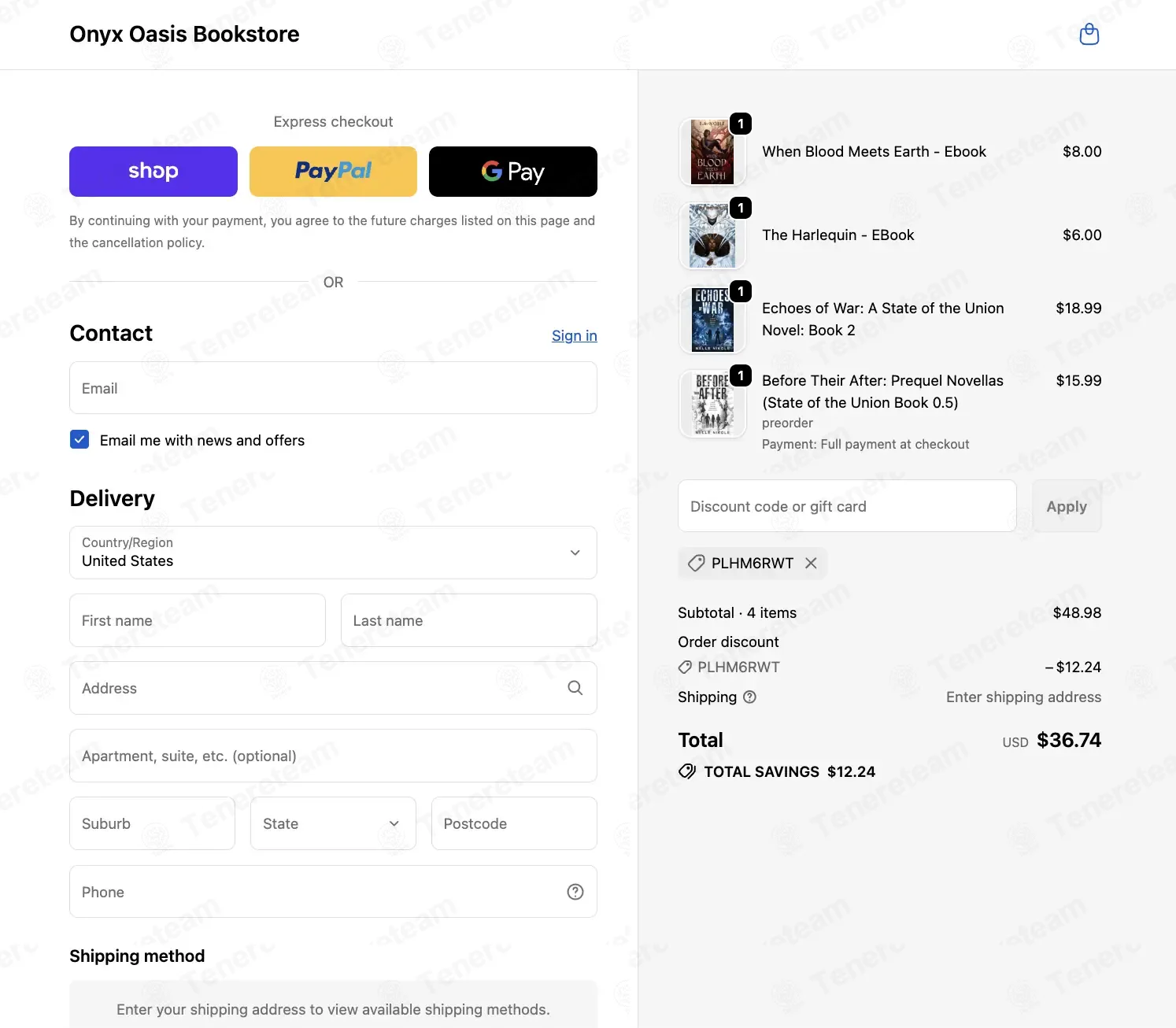Click The Harlequin ebook cover thumbnail
Image resolution: width=1176 pixels, height=1028 pixels.
click(x=712, y=235)
